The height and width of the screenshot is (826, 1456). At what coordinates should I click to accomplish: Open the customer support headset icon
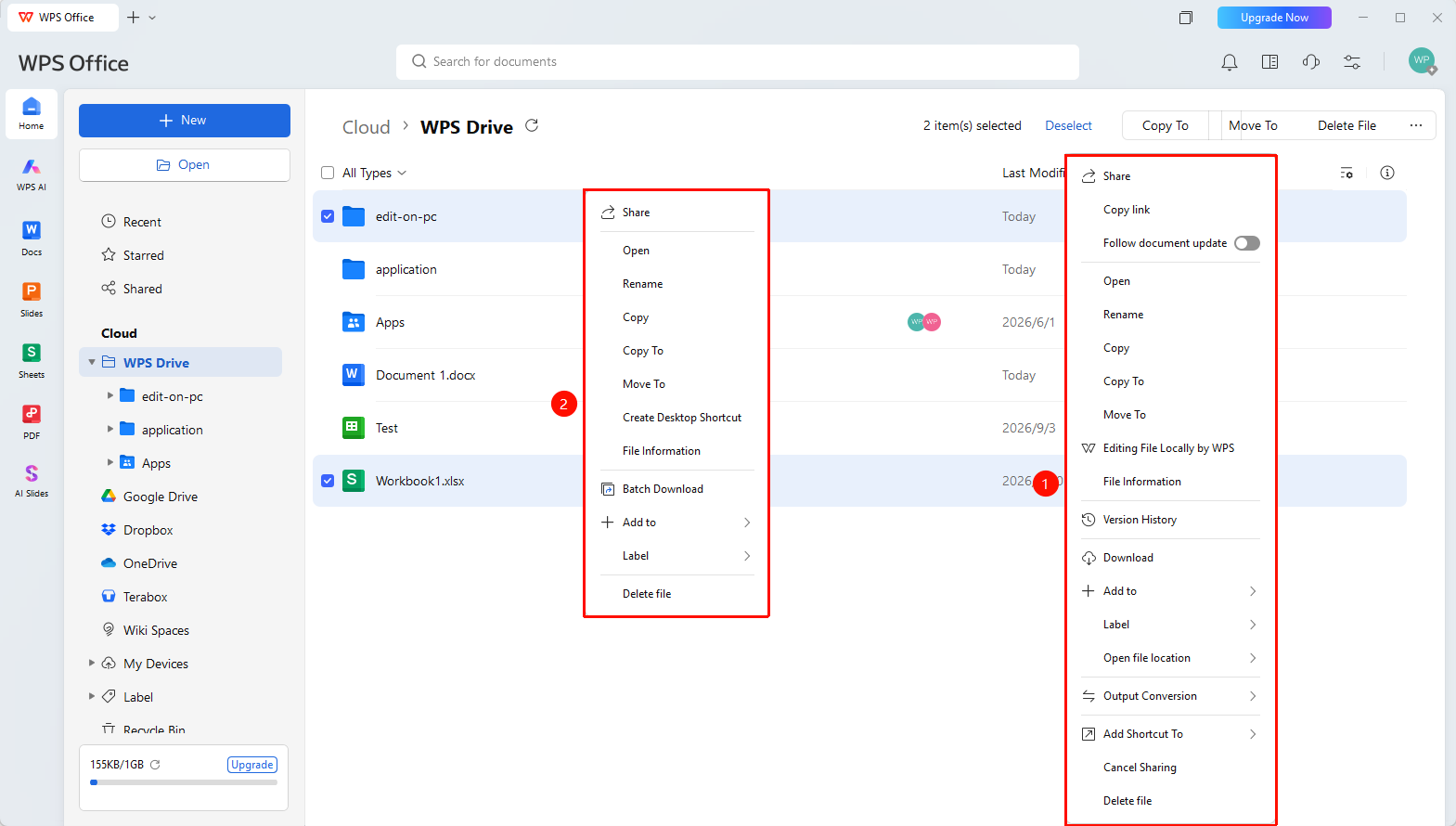1311,62
